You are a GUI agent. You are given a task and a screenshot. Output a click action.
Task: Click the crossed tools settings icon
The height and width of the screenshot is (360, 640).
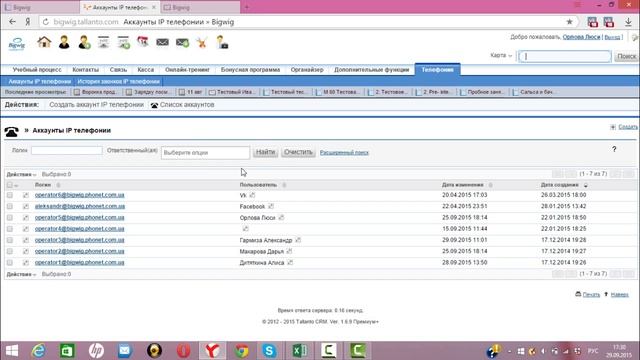click(202, 42)
